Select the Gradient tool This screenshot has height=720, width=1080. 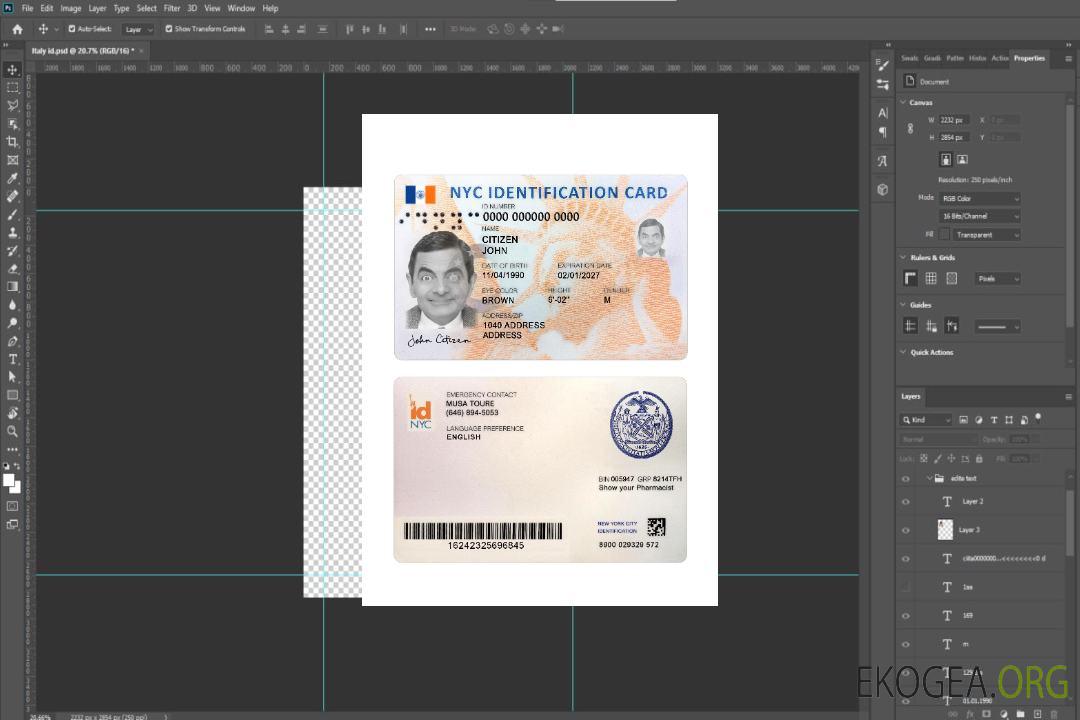pyautogui.click(x=12, y=286)
